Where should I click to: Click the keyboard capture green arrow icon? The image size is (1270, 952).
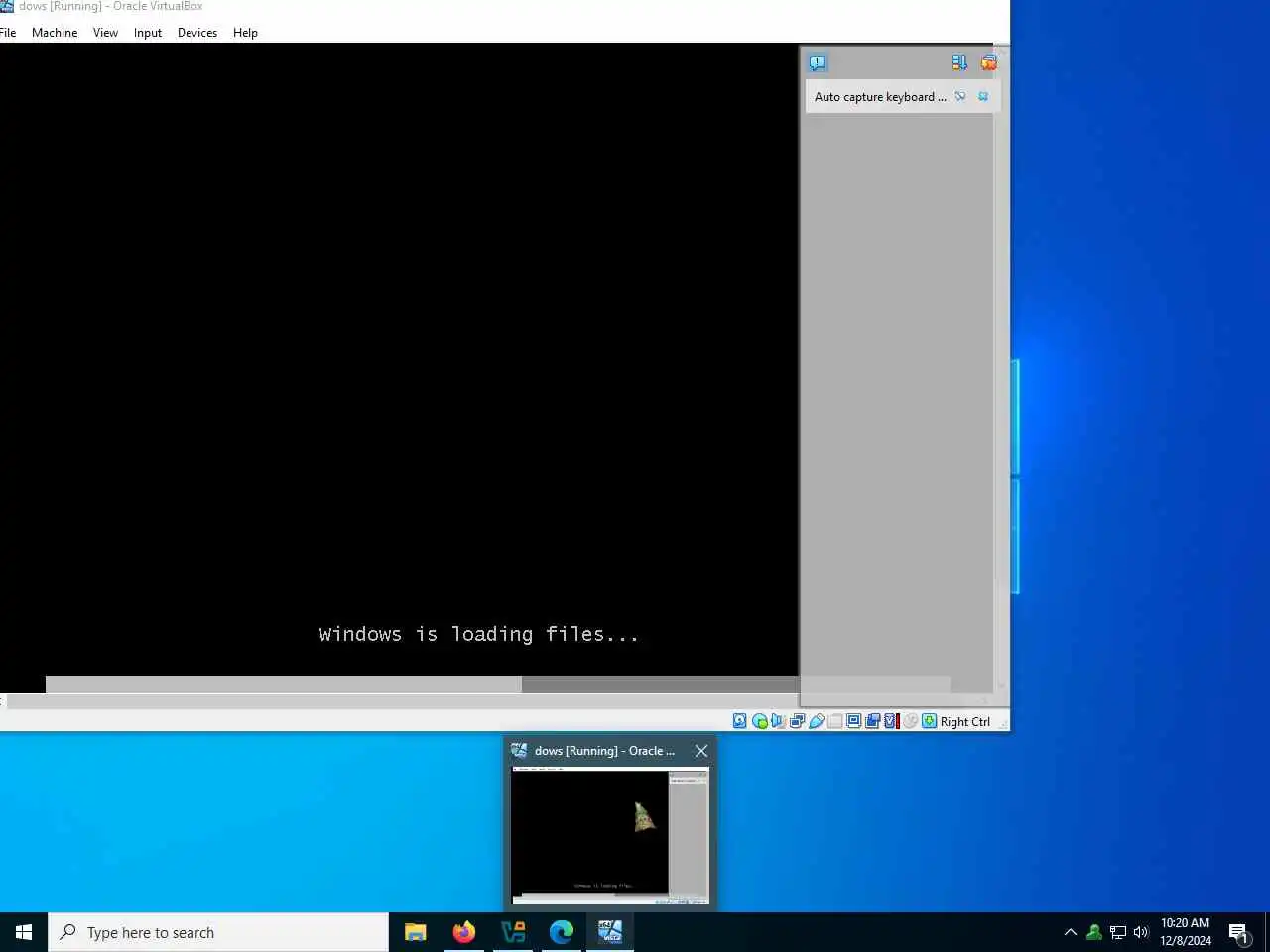(930, 721)
